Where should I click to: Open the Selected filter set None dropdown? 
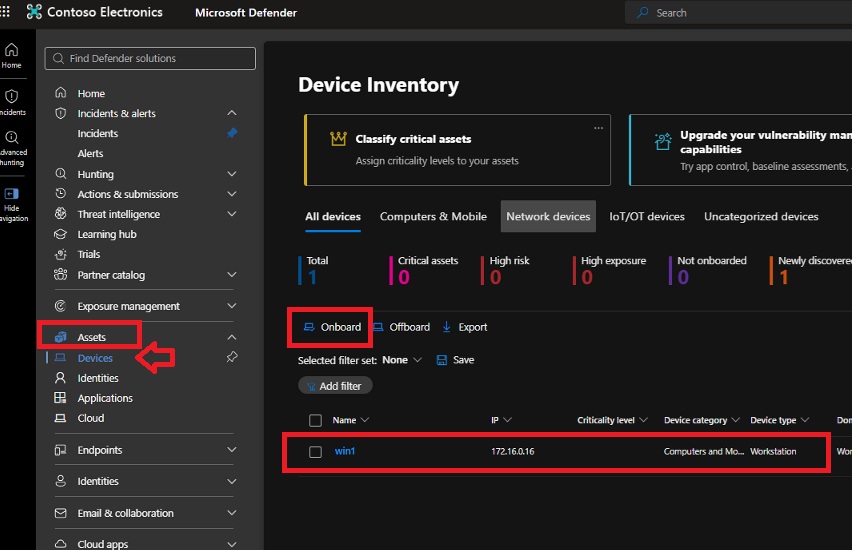tap(402, 360)
